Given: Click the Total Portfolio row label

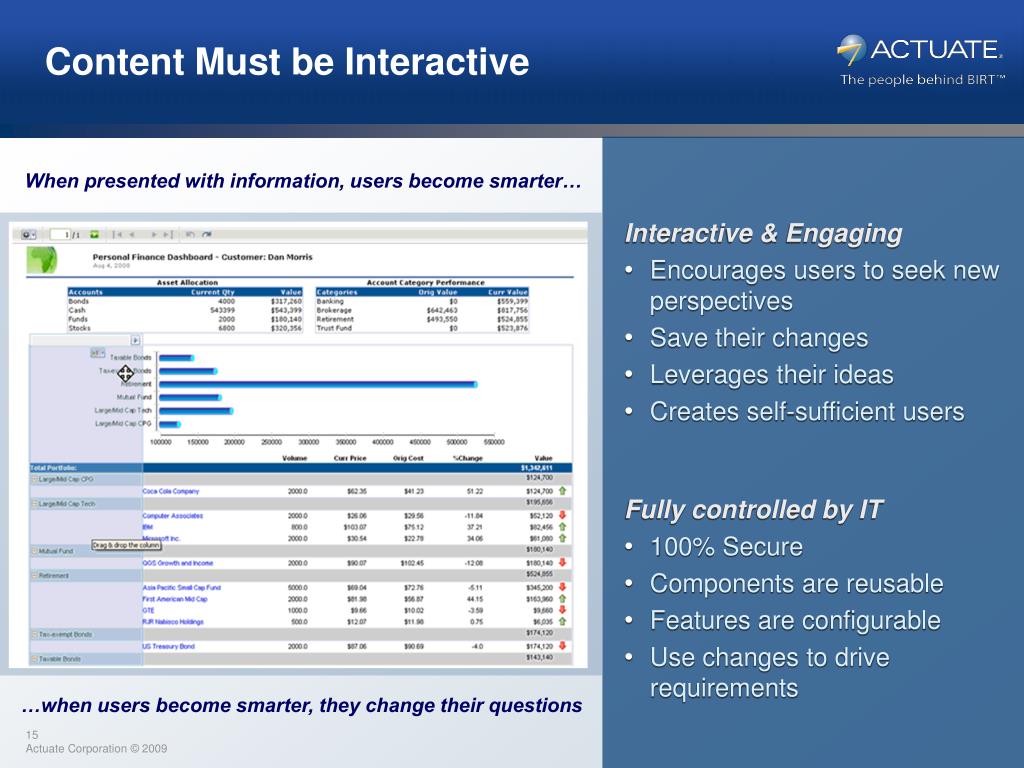Looking at the screenshot, I should click(54, 468).
